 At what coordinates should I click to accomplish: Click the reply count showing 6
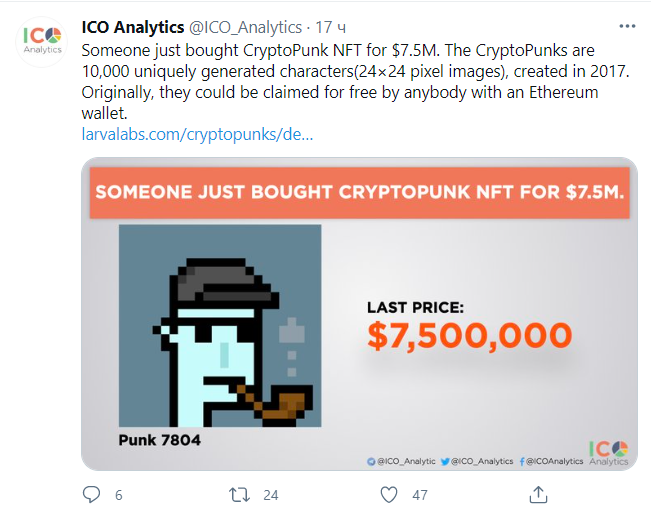119,495
